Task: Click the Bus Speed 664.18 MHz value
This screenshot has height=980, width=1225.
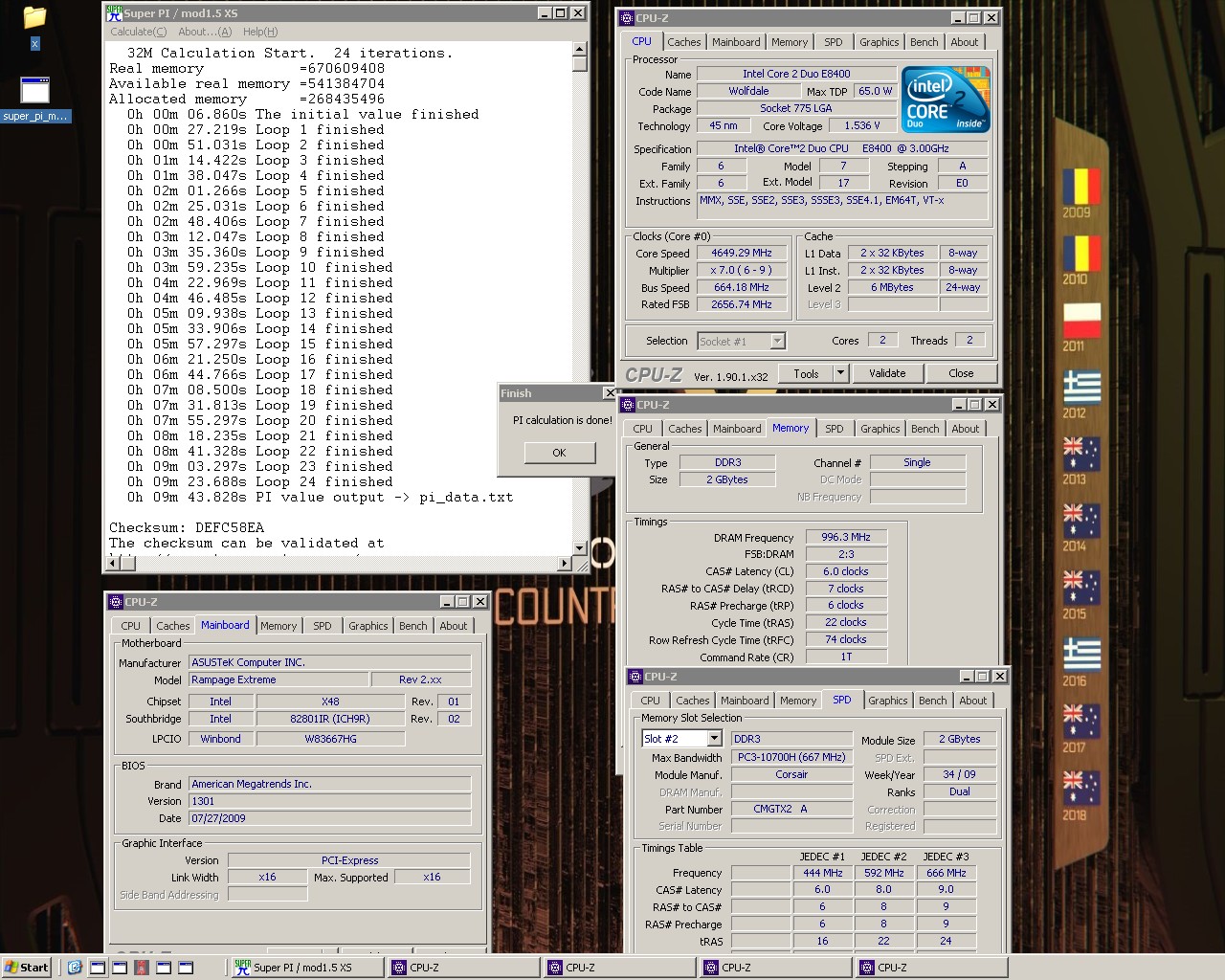Action: [x=742, y=287]
